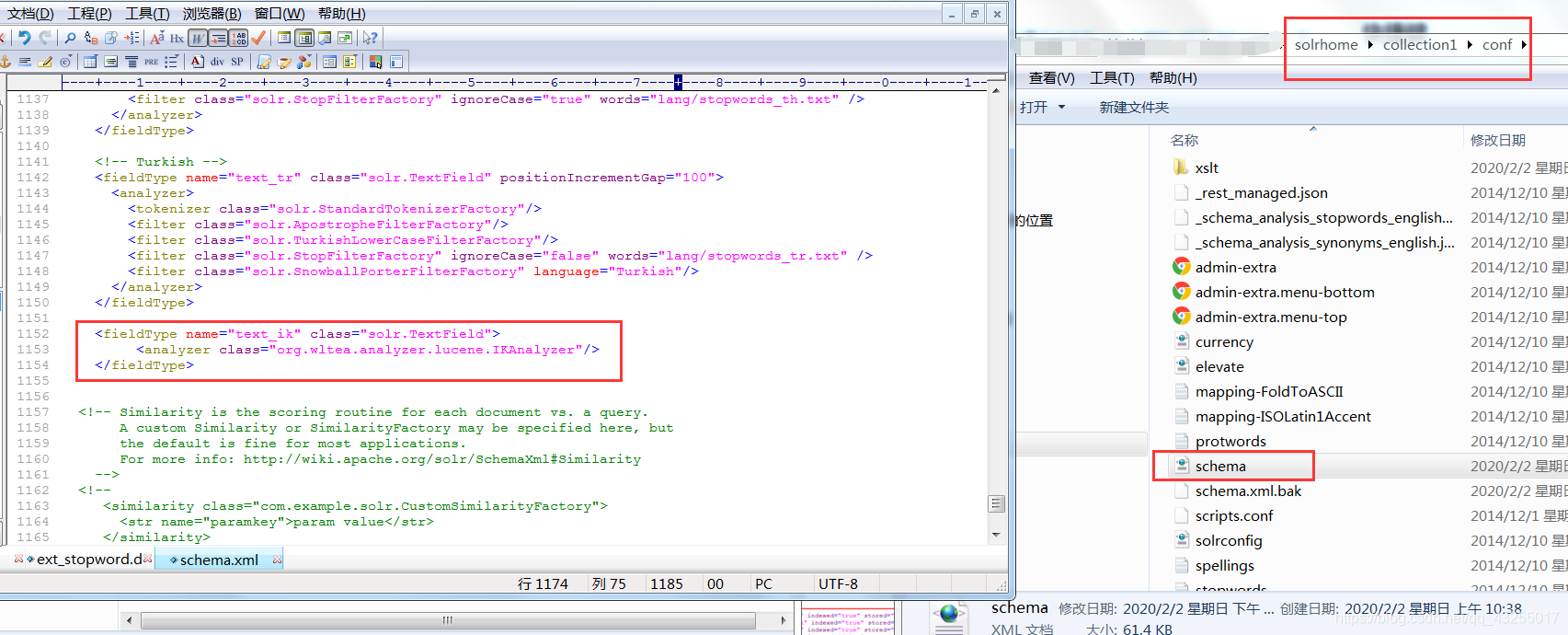This screenshot has width=1568, height=635.
Task: Open the 文档(D) menu in EditPlus
Action: click(30, 14)
